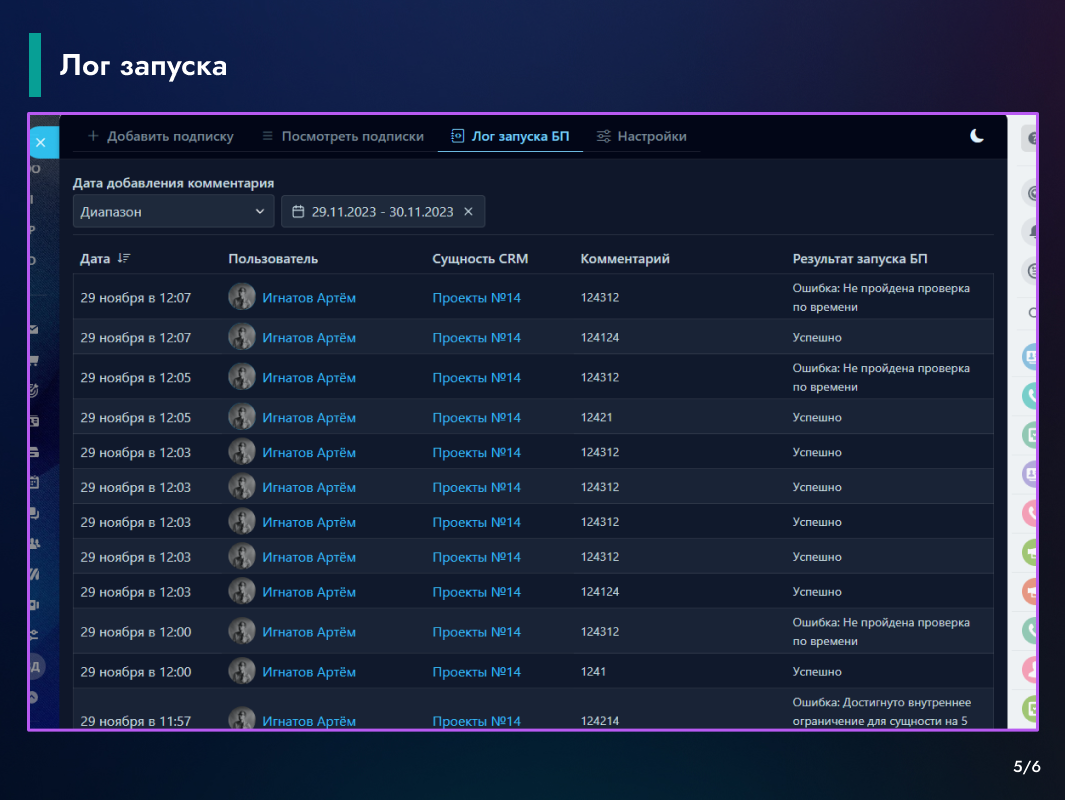Click the Результат запуска БП column header

pyautogui.click(x=860, y=259)
